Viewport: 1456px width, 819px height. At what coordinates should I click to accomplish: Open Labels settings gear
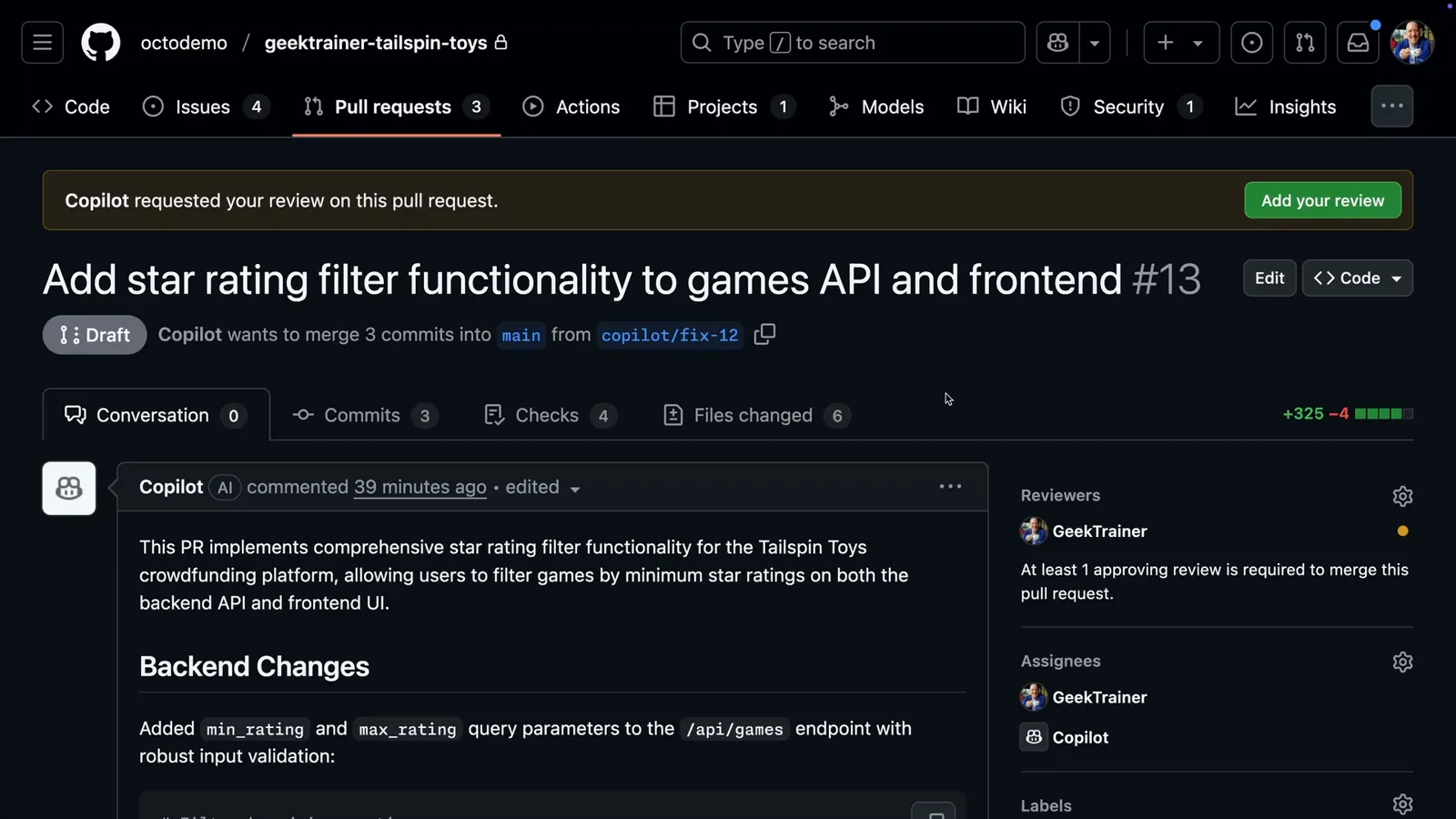click(1402, 804)
